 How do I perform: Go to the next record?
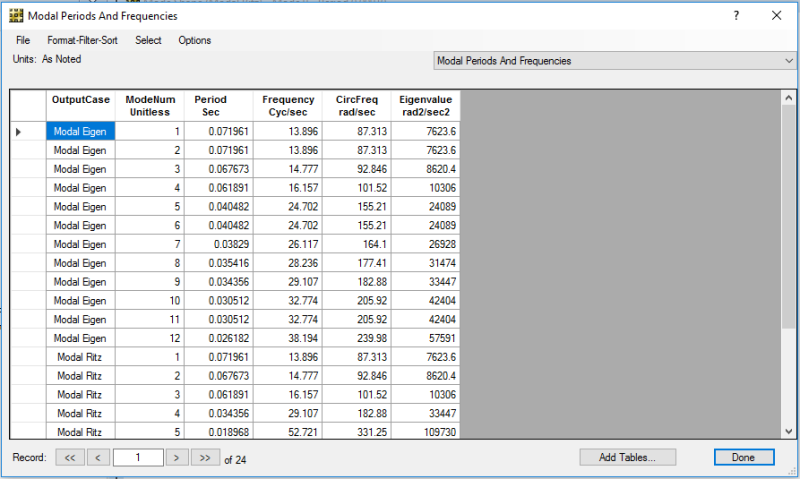[177, 458]
